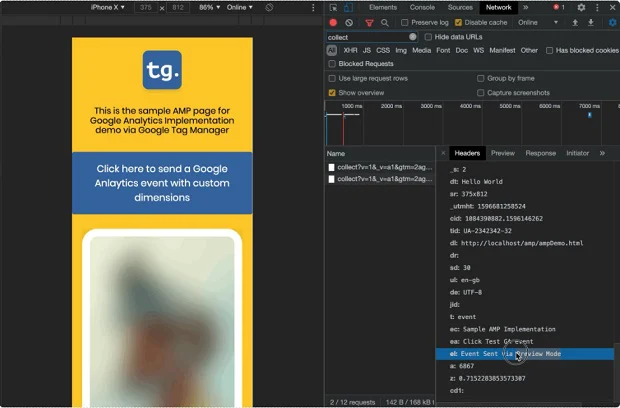Clear the collect filter text
Viewport: 620px width, 408px height.
click(413, 37)
